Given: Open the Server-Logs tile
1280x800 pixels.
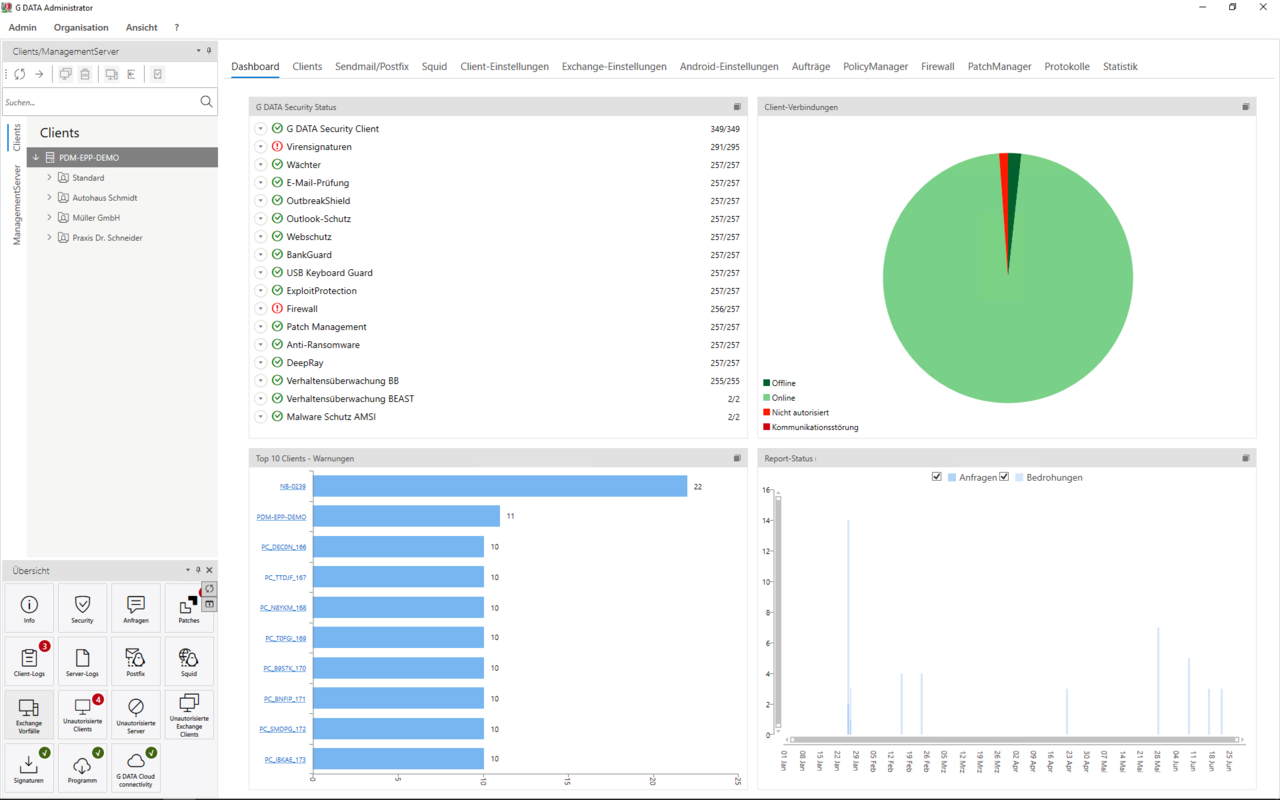Looking at the screenshot, I should [x=82, y=661].
